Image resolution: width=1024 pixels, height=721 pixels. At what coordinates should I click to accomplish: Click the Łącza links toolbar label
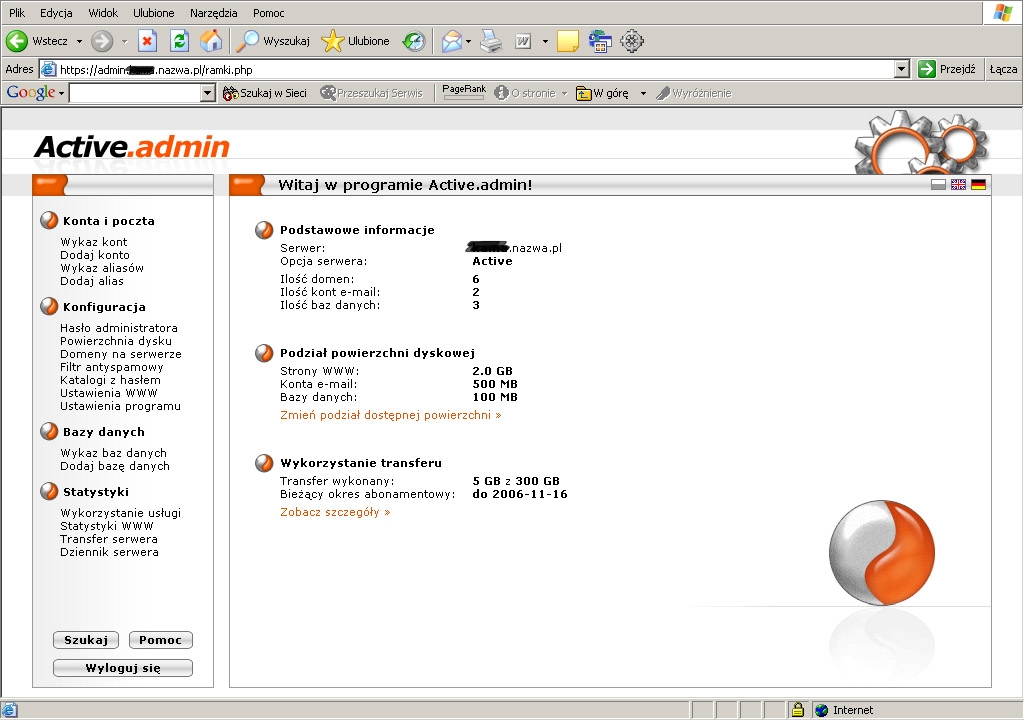[x=1003, y=69]
